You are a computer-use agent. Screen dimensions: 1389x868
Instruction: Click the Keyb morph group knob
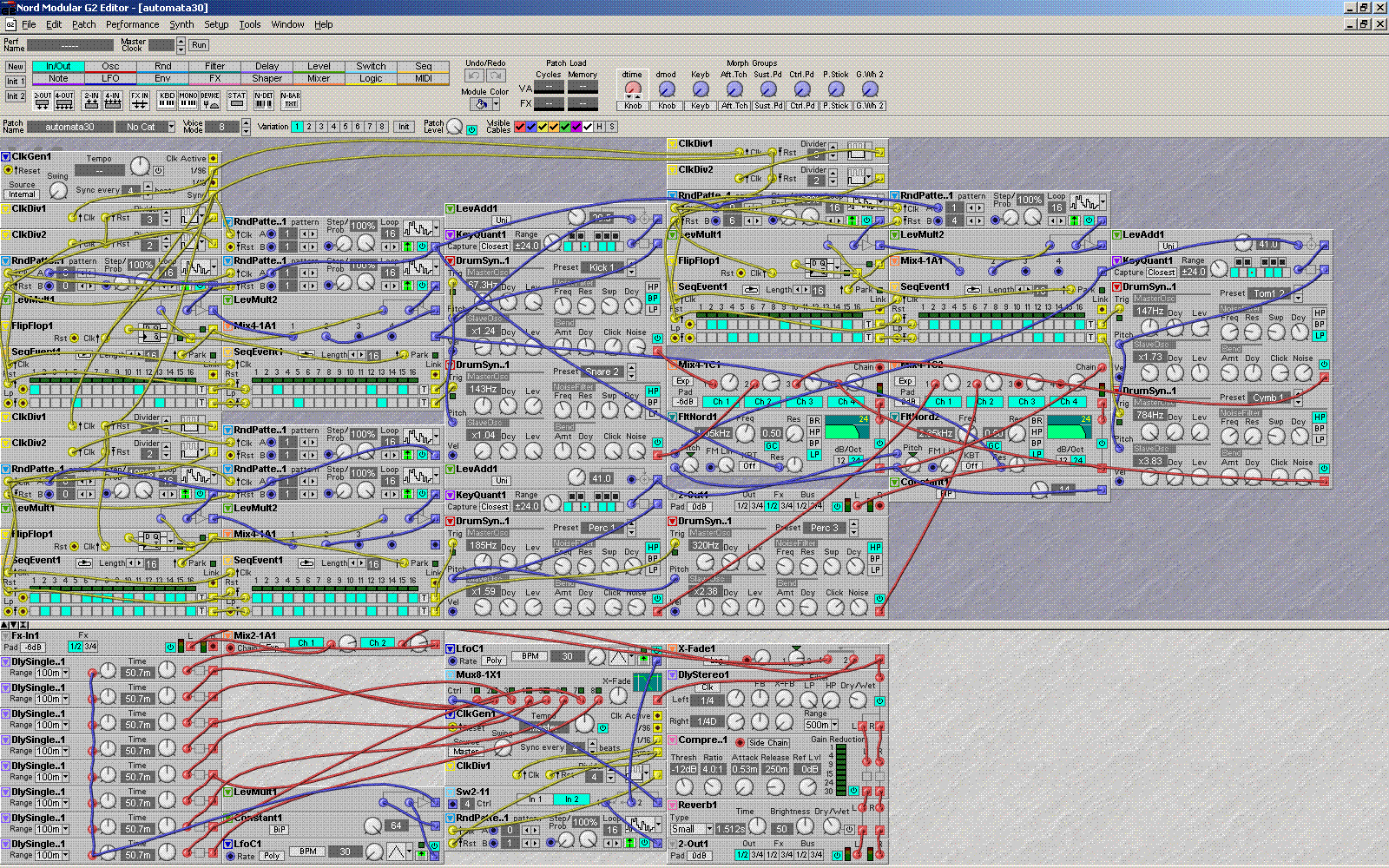point(701,89)
